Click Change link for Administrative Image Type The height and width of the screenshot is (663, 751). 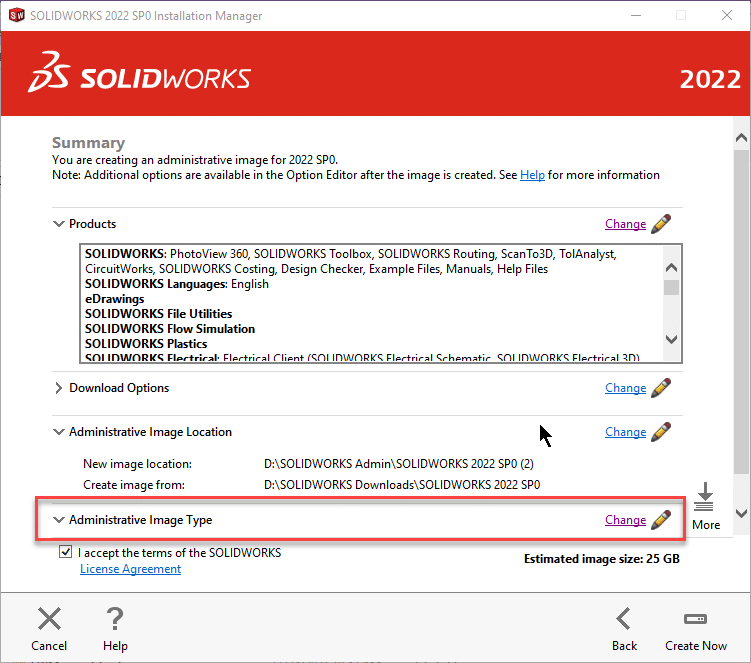click(x=625, y=520)
